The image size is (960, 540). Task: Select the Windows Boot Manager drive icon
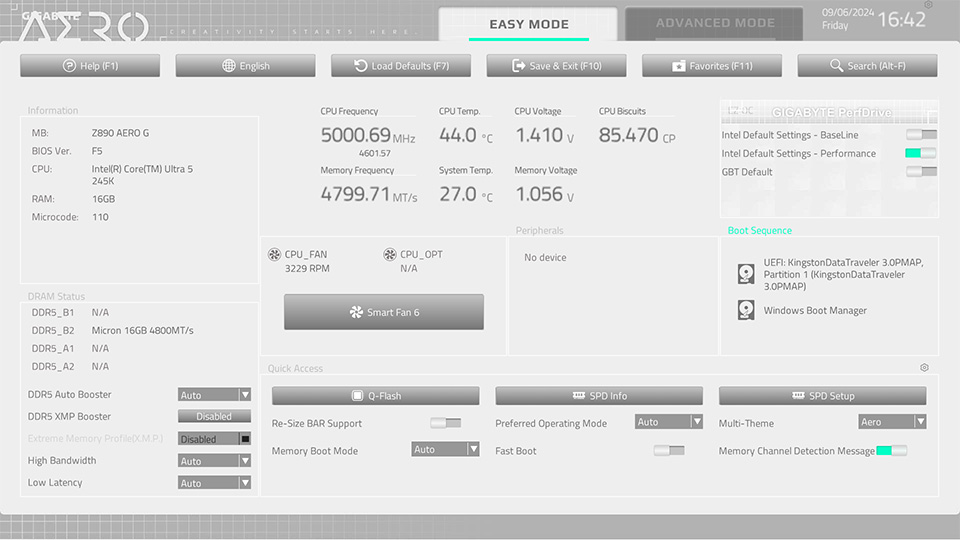coord(746,310)
